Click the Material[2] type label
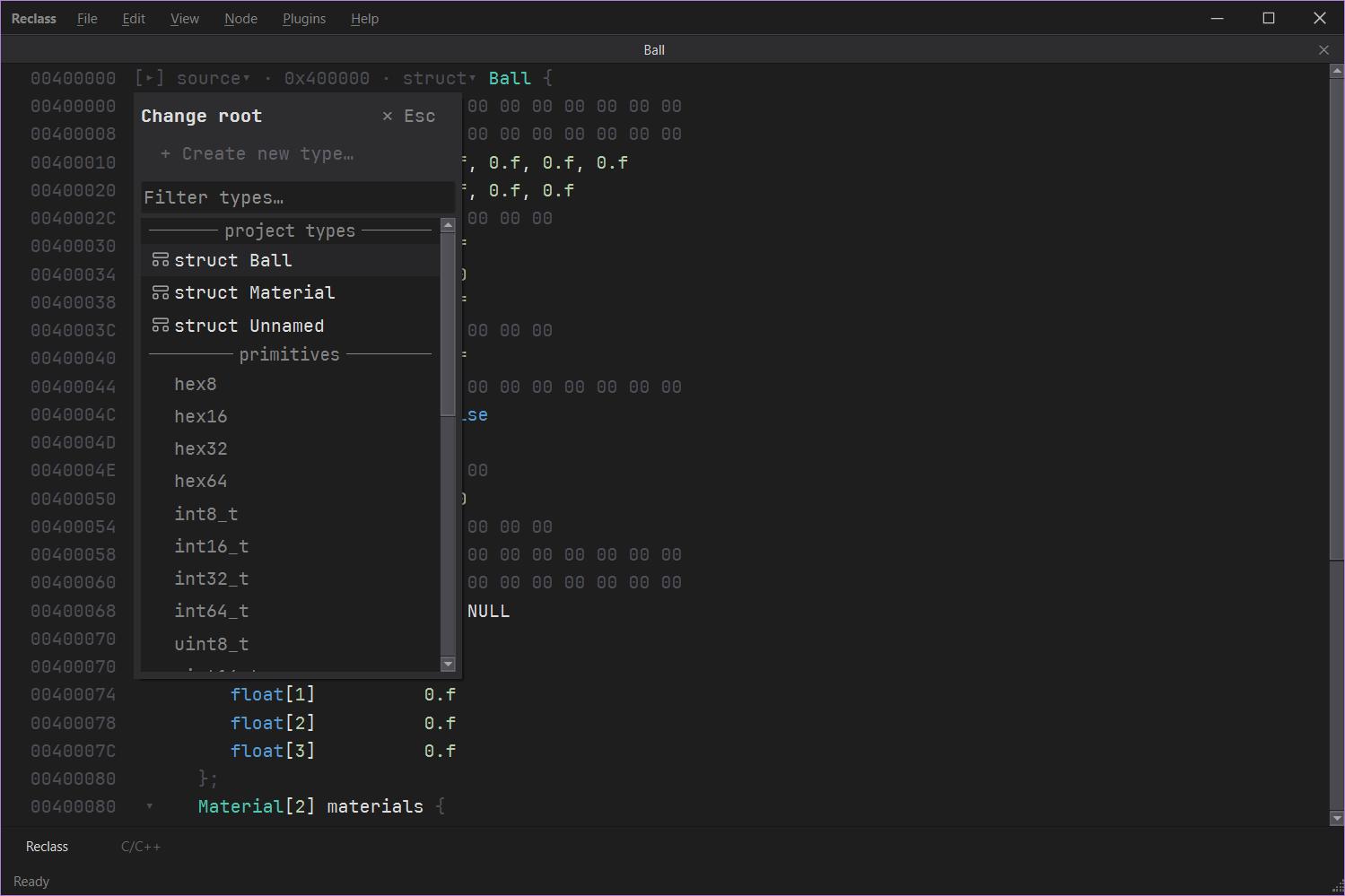This screenshot has height=896, width=1345. (257, 806)
